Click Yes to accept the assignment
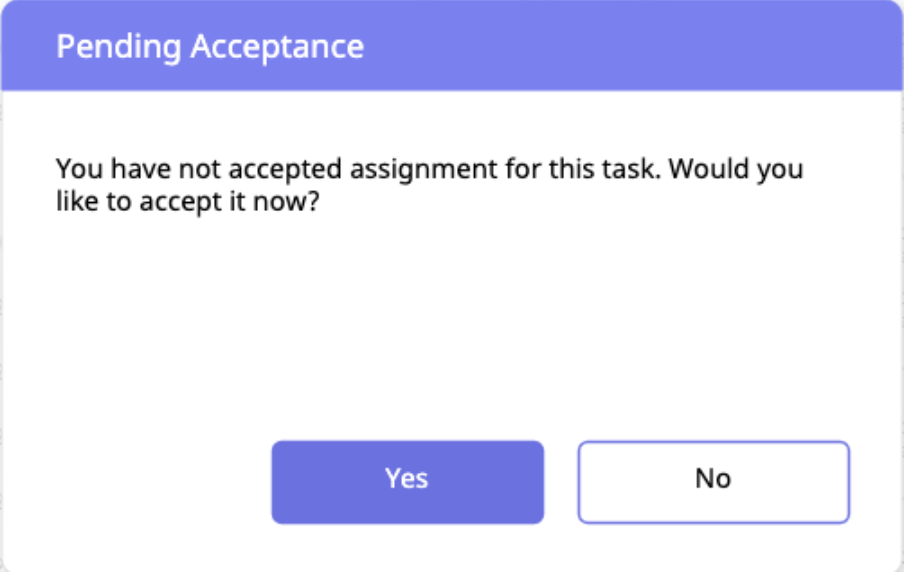 coord(407,481)
